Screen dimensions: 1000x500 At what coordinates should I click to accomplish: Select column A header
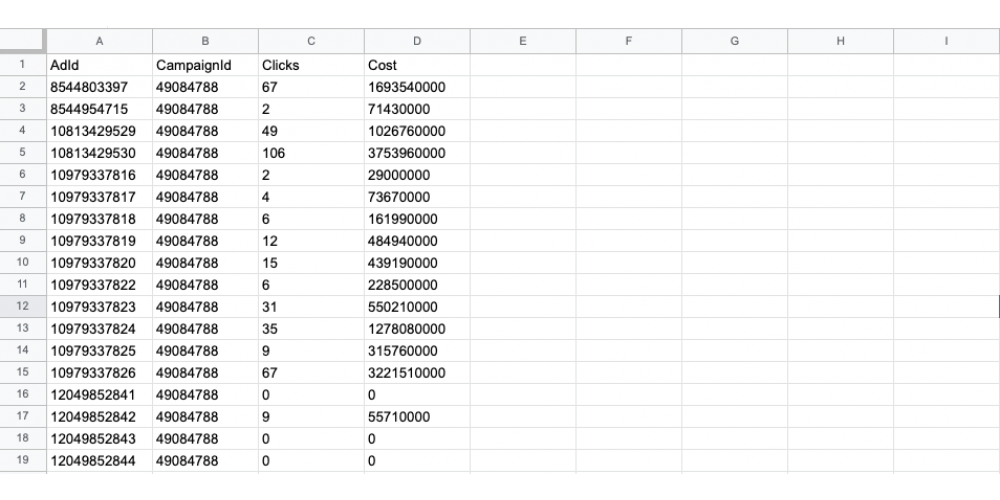click(99, 41)
